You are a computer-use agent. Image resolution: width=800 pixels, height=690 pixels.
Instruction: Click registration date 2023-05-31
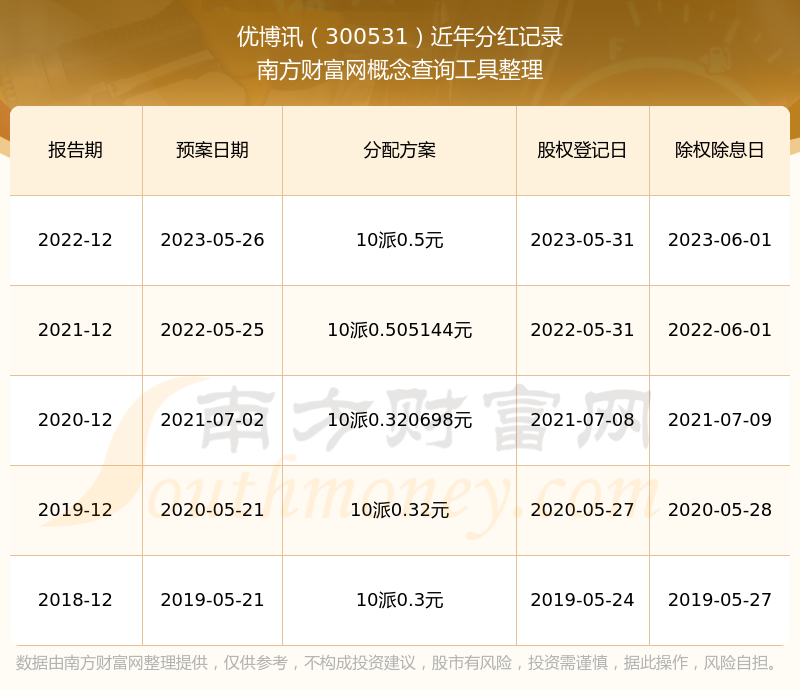[582, 240]
